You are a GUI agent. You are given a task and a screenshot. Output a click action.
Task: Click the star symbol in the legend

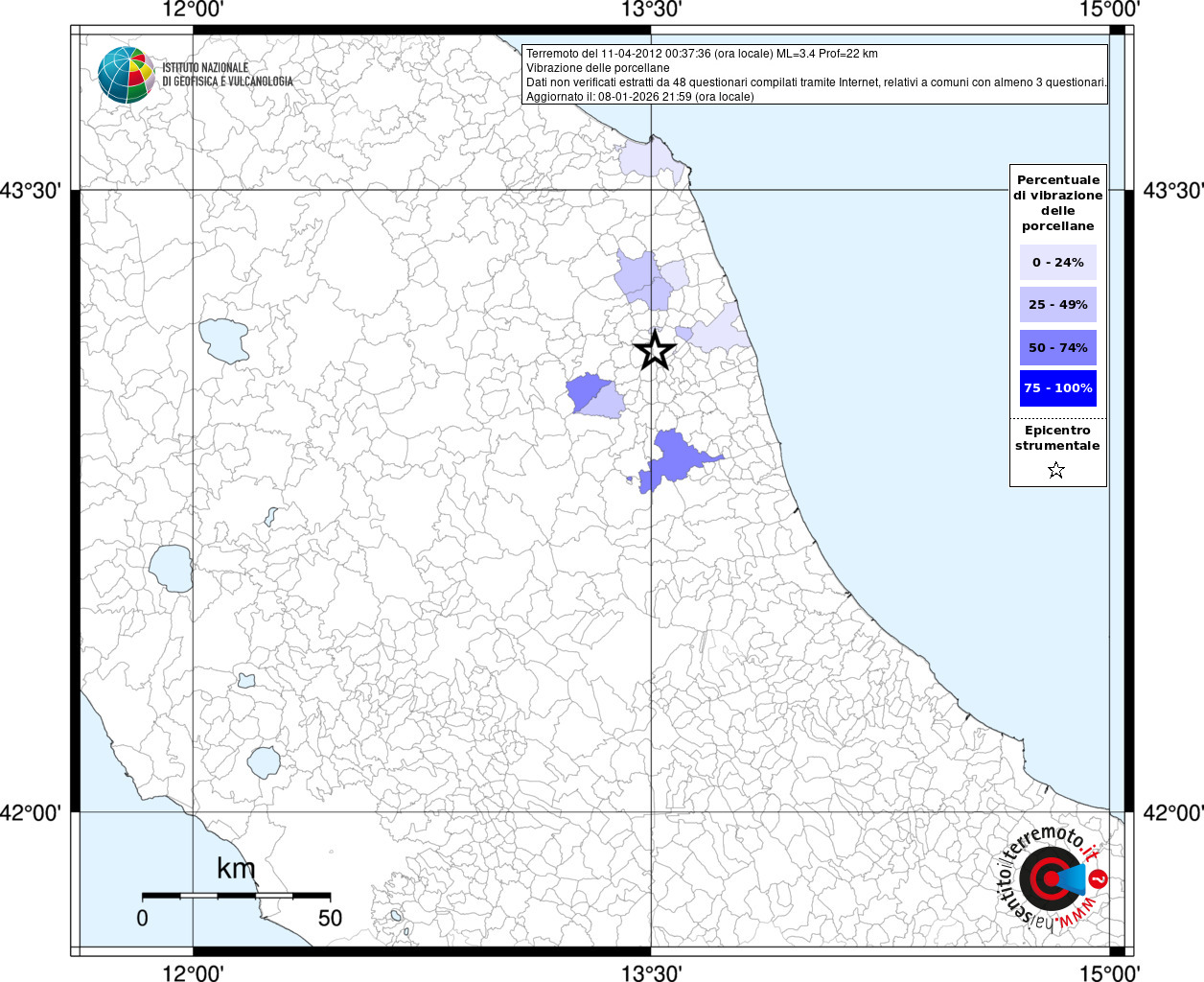point(1056,470)
